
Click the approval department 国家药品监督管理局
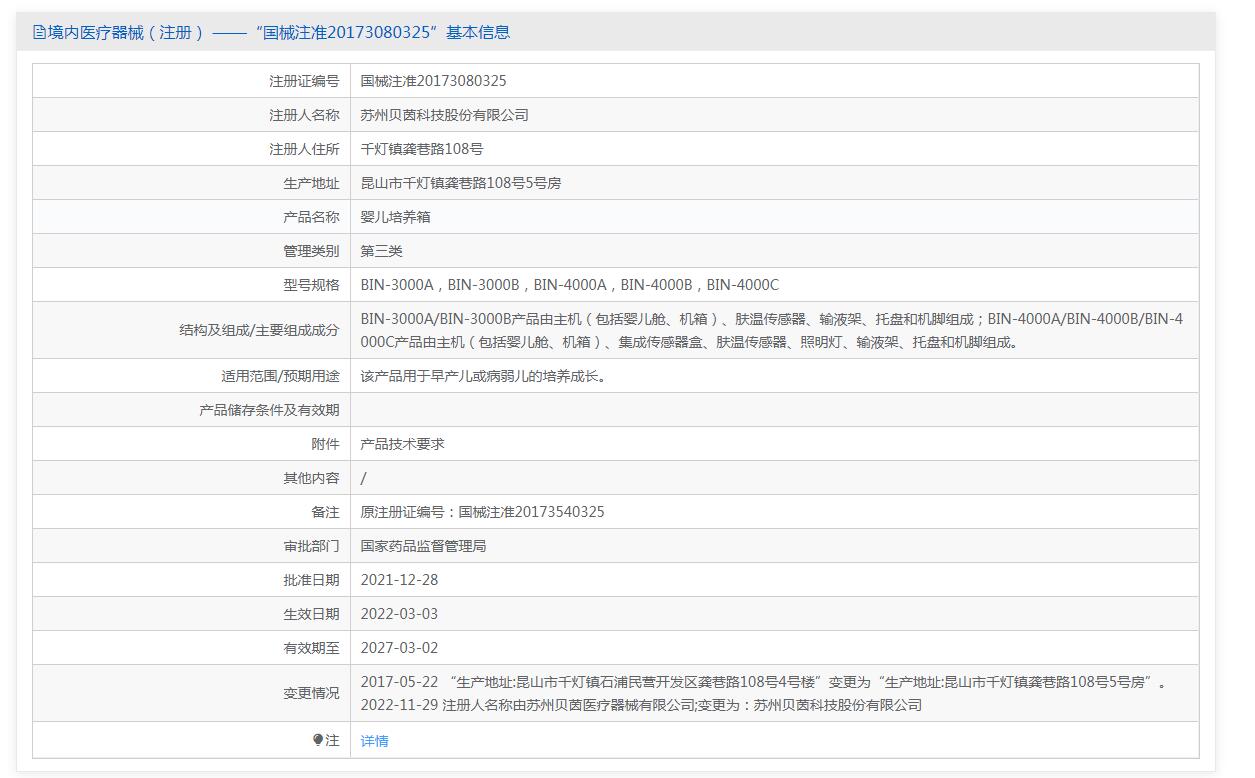[x=423, y=546]
